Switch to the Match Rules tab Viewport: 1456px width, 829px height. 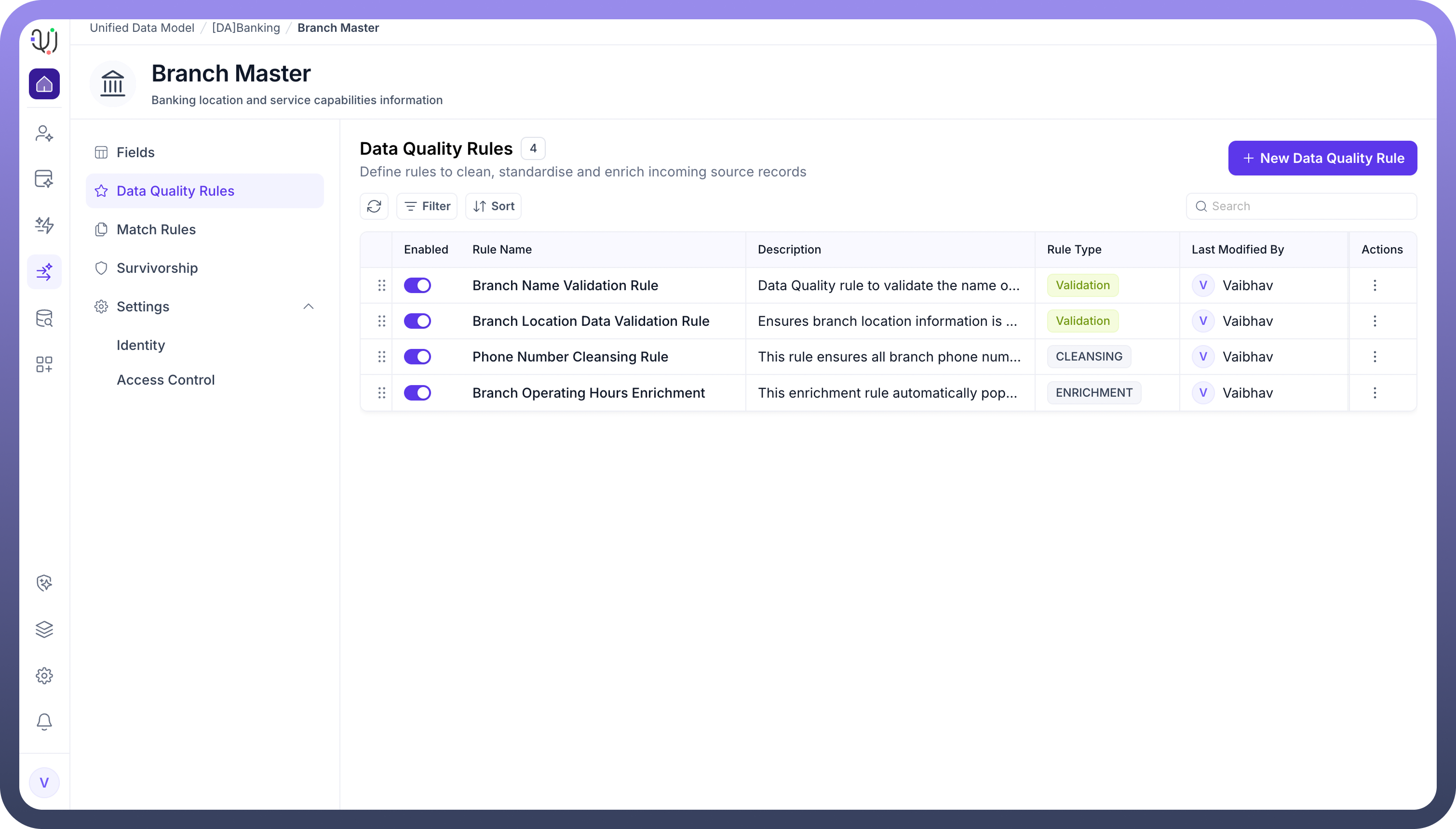tap(156, 229)
